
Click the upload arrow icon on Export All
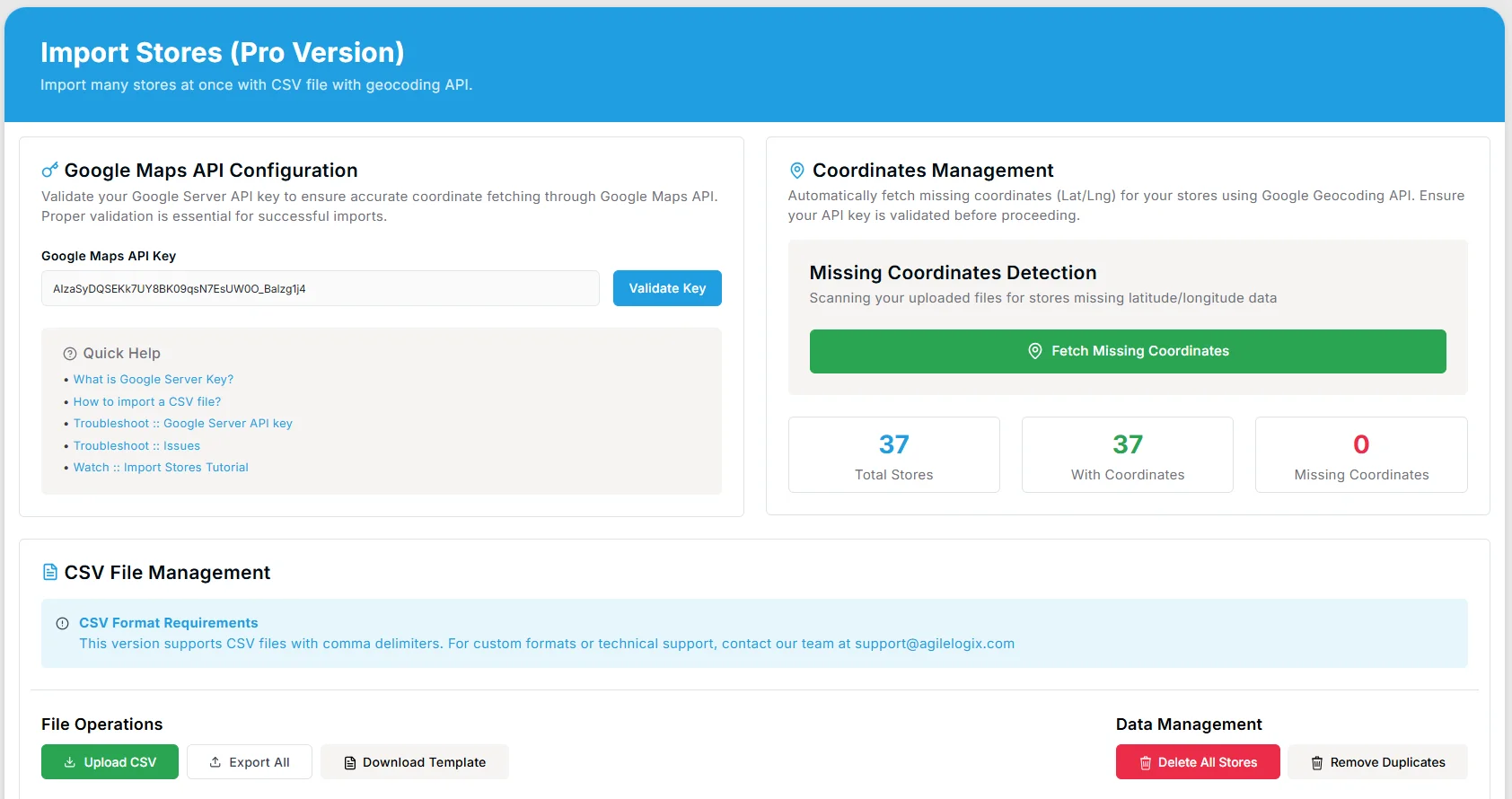[215, 762]
